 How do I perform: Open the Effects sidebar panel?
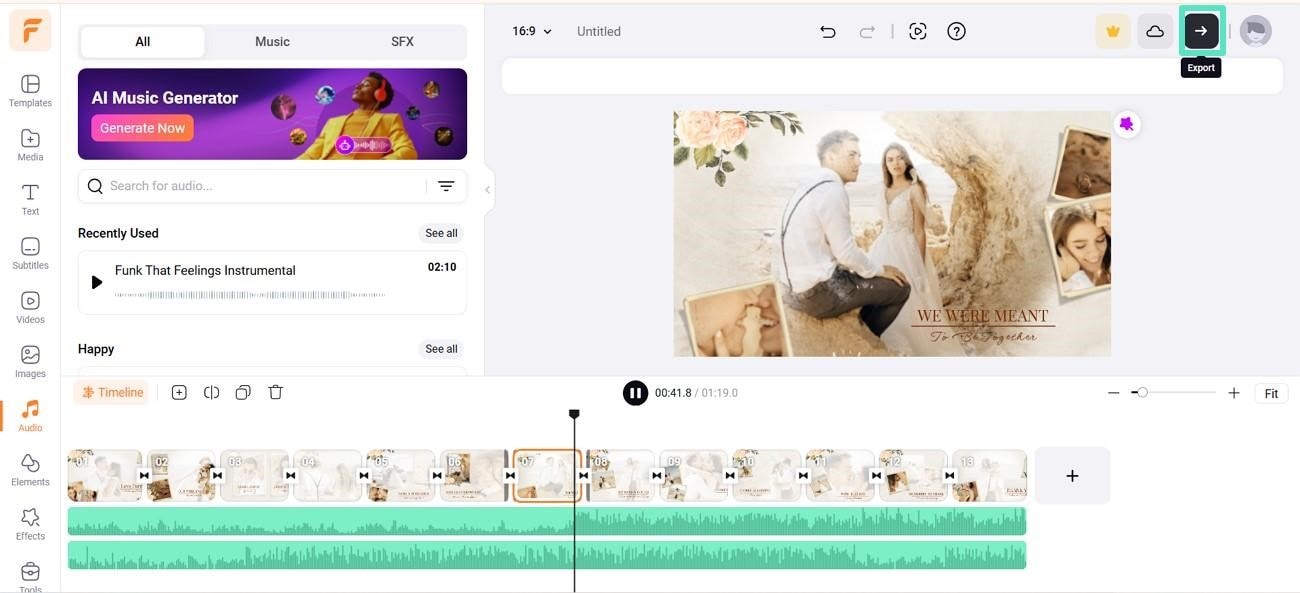30,523
